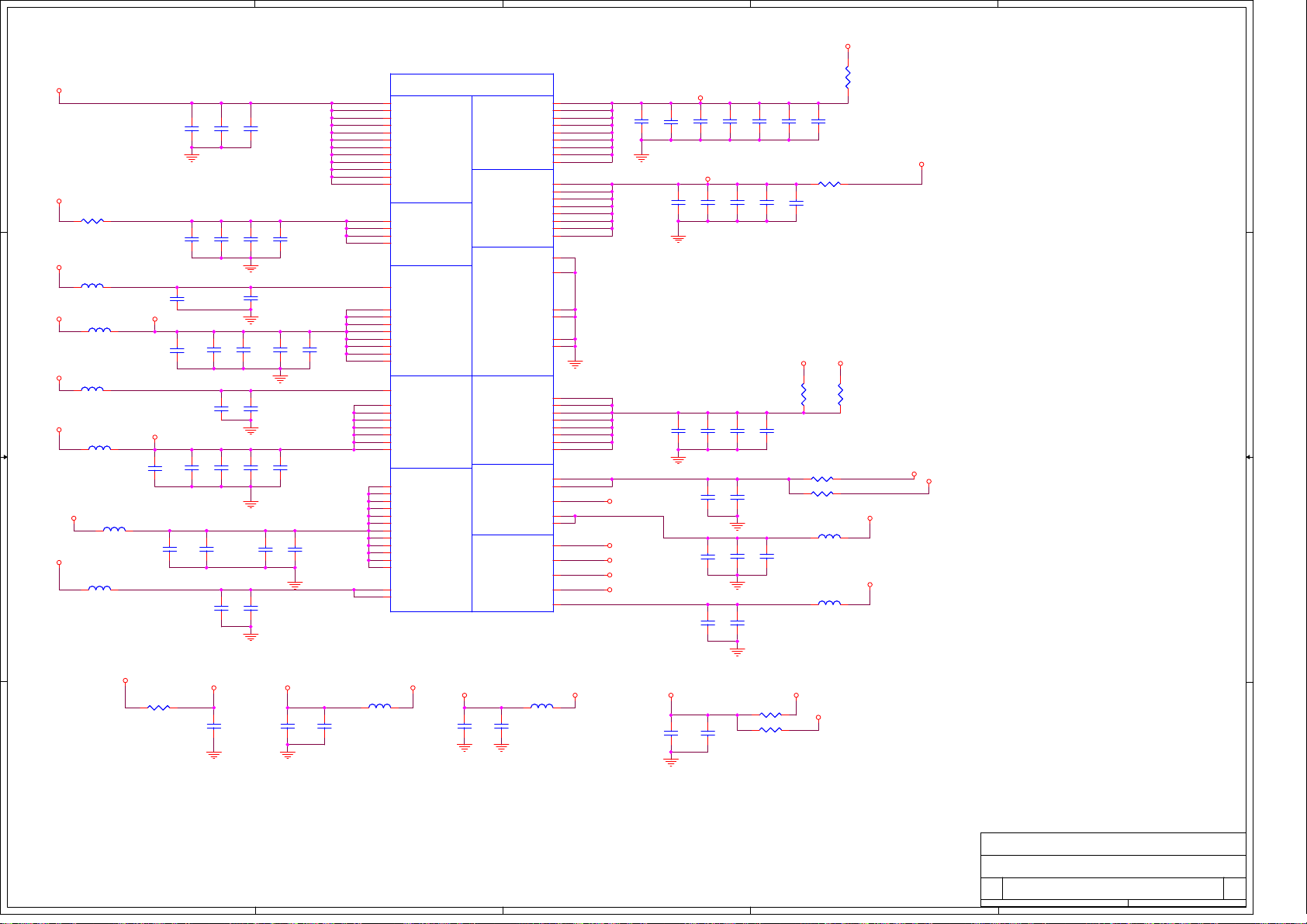Select the right resistor of the two paired vertical resistors
The image size is (1307, 924).
coord(840,394)
